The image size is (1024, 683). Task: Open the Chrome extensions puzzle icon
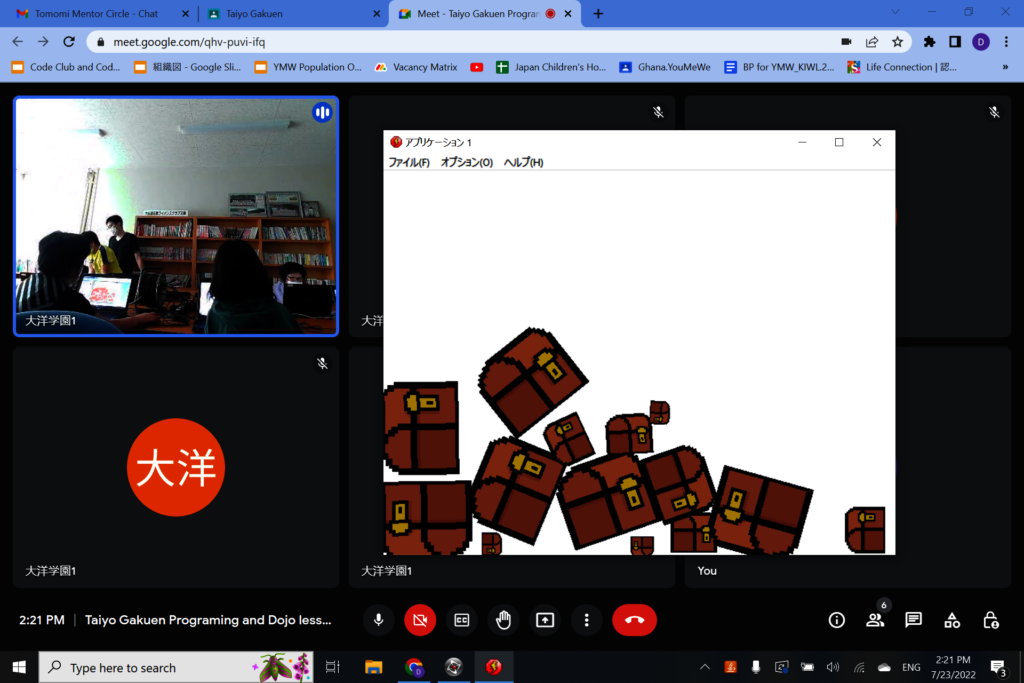pos(929,42)
